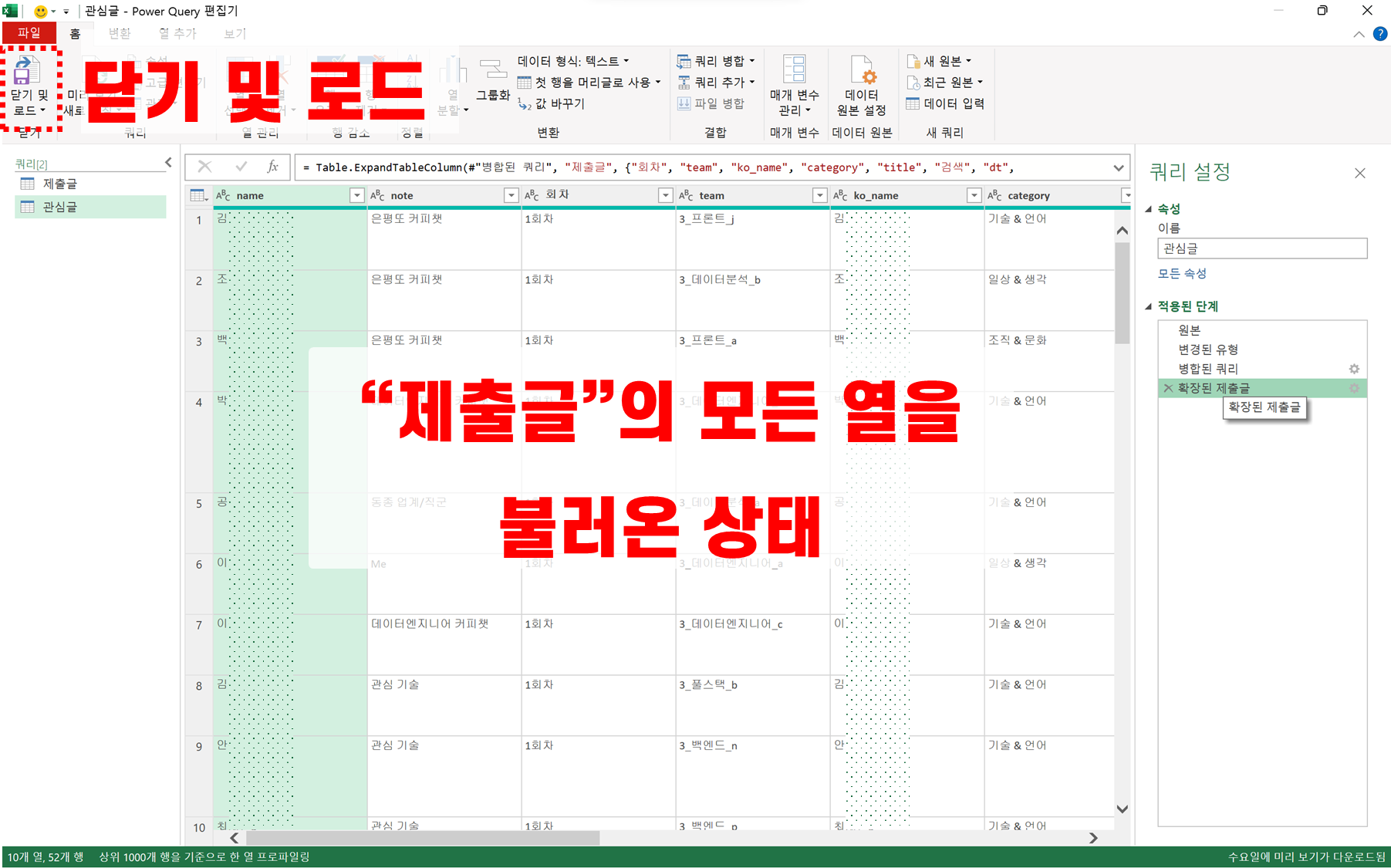1391x868 pixels.
Task: Click cell '데이터엔지니어 커피챗' in row 7
Action: tap(444, 644)
